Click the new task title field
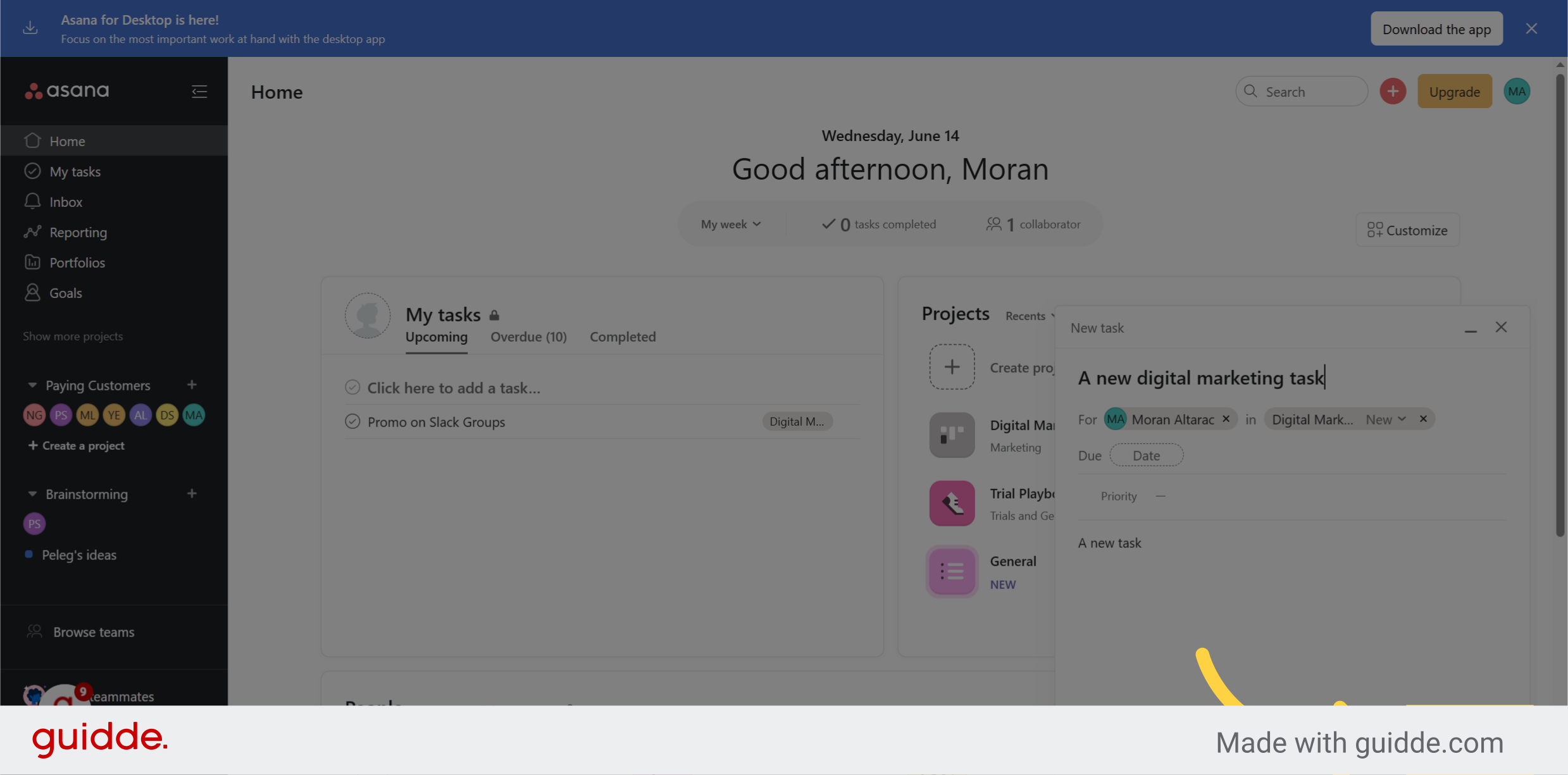The height and width of the screenshot is (775, 1568). (x=1200, y=378)
